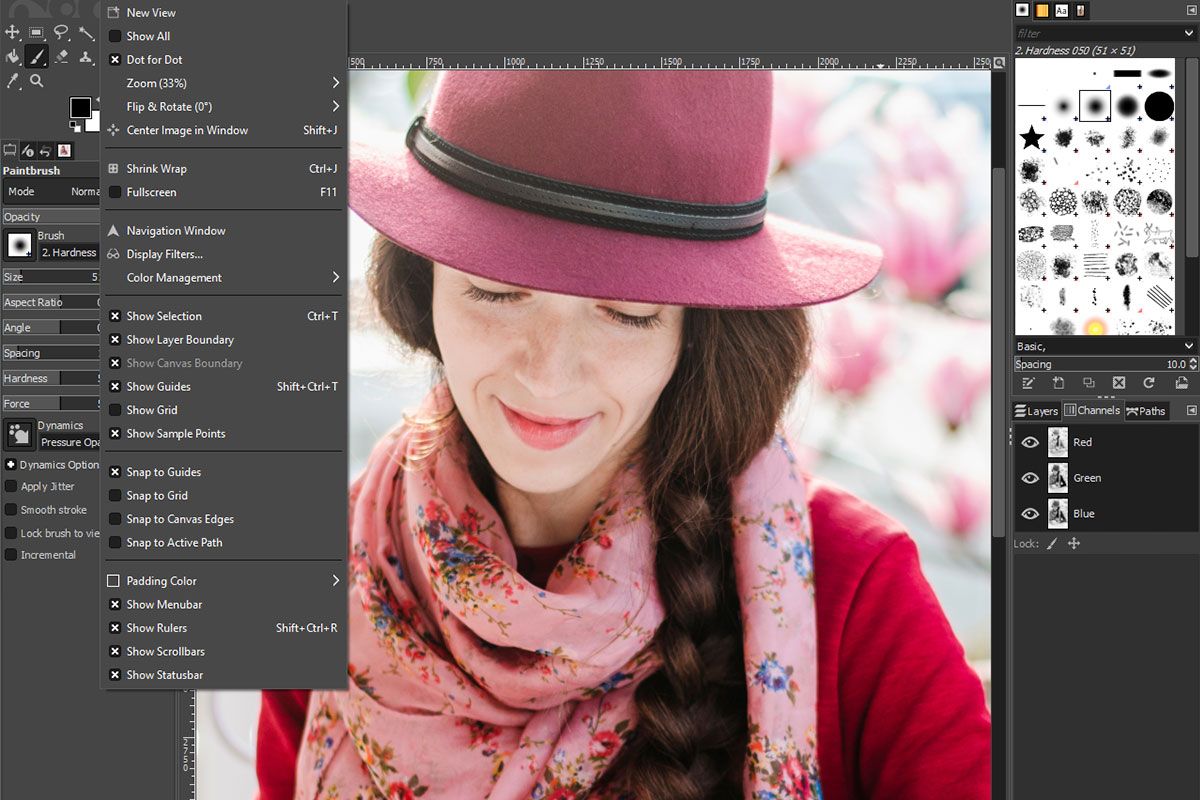Select the Zoom magnifier tool
The width and height of the screenshot is (1200, 800).
coord(37,81)
